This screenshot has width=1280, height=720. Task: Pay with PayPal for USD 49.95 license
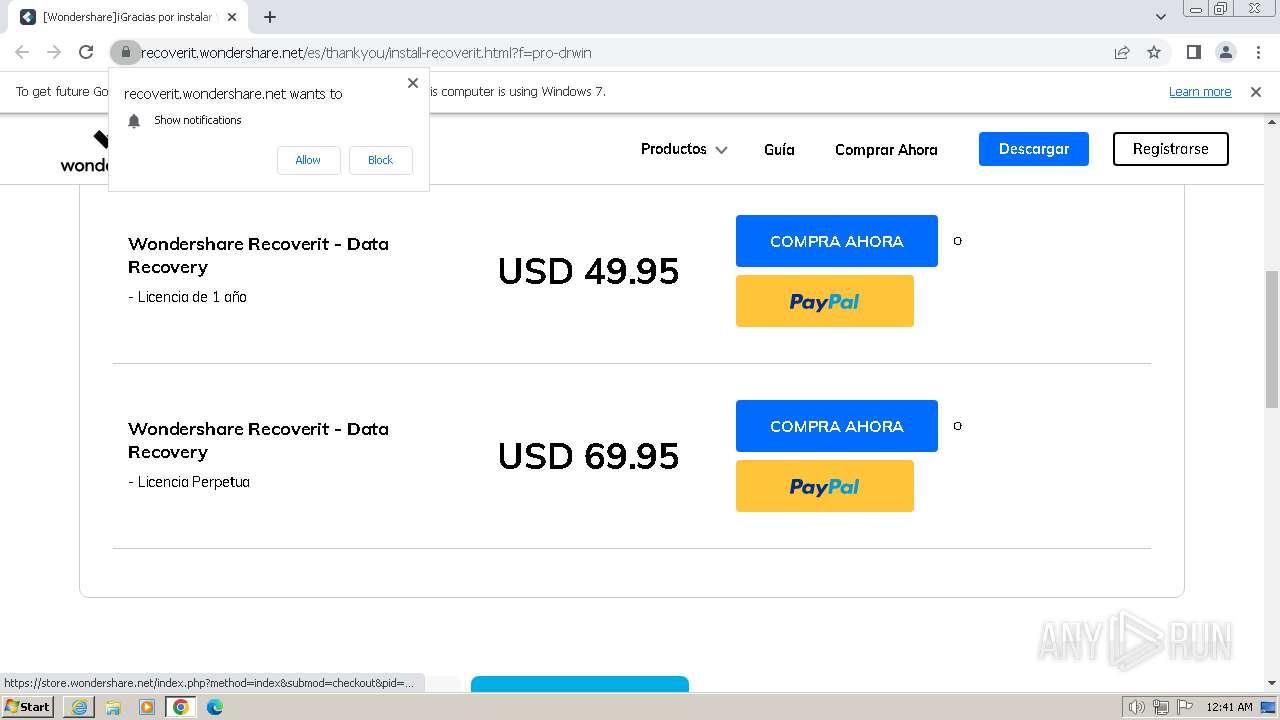[825, 301]
